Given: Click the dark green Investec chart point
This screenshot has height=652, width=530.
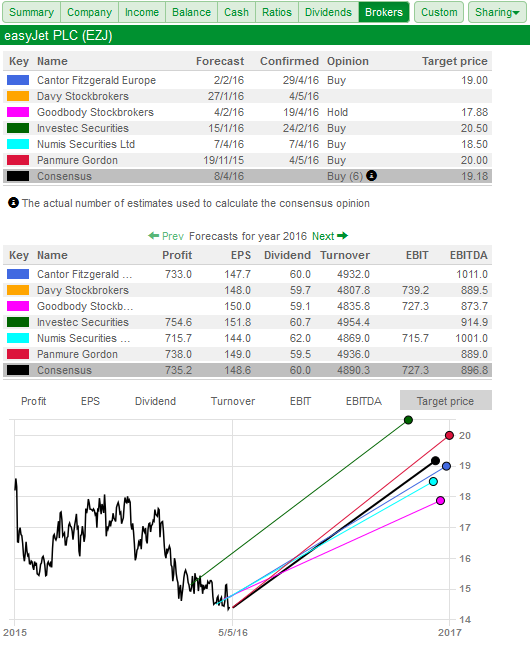Looking at the screenshot, I should click(x=408, y=420).
